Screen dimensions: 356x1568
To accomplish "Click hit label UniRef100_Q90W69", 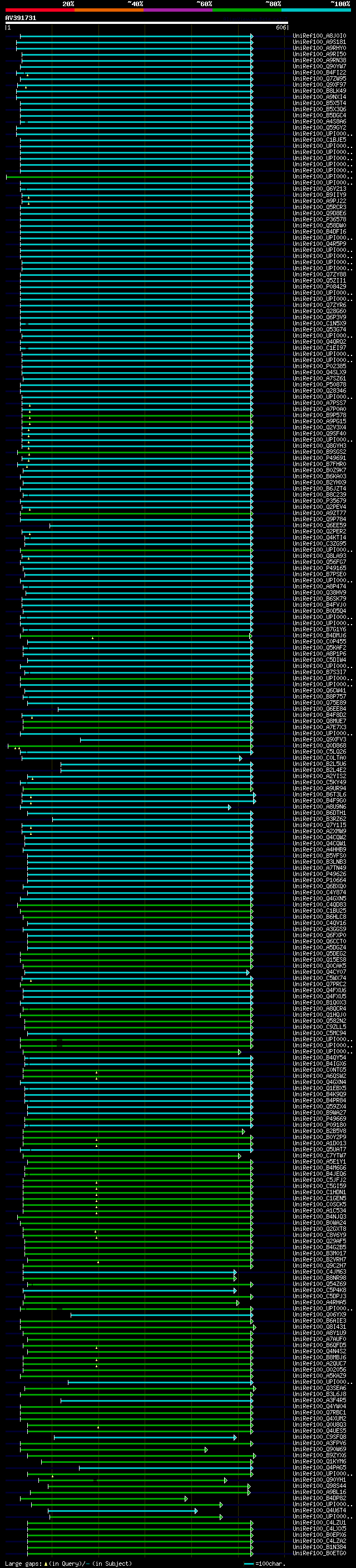I will (x=319, y=1450).
